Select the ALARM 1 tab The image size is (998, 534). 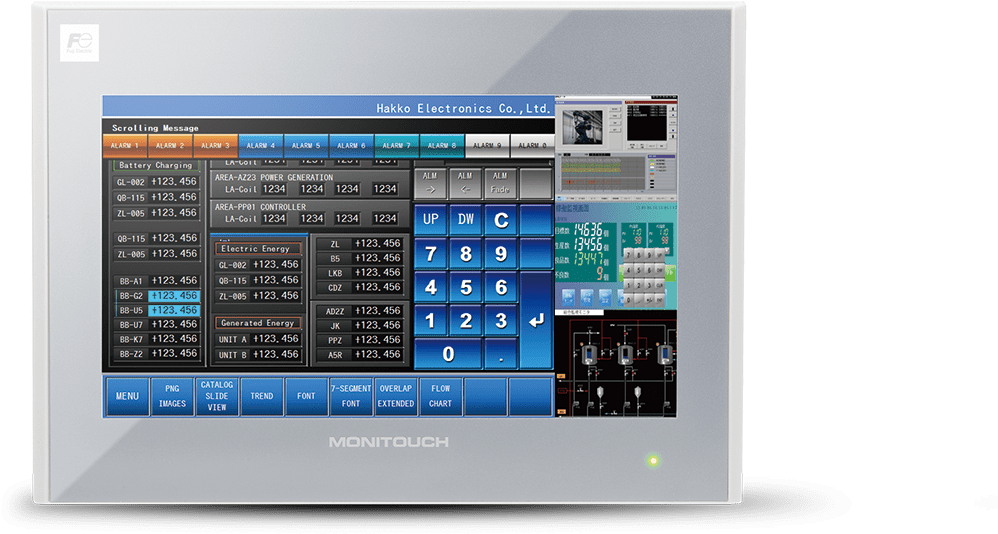pyautogui.click(x=125, y=146)
